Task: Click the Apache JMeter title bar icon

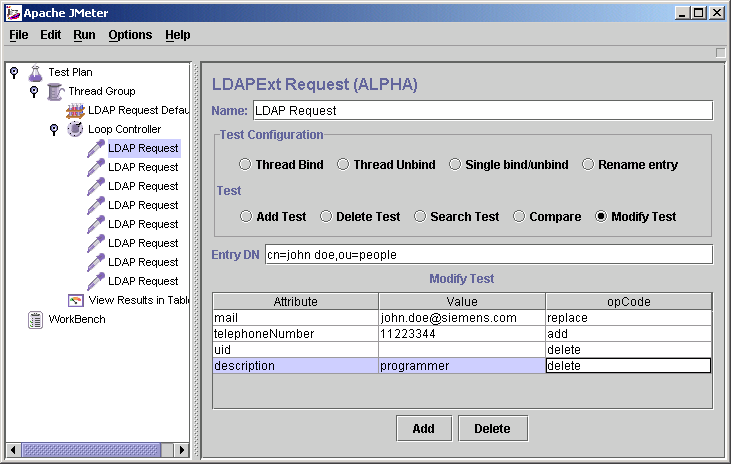Action: tap(12, 13)
